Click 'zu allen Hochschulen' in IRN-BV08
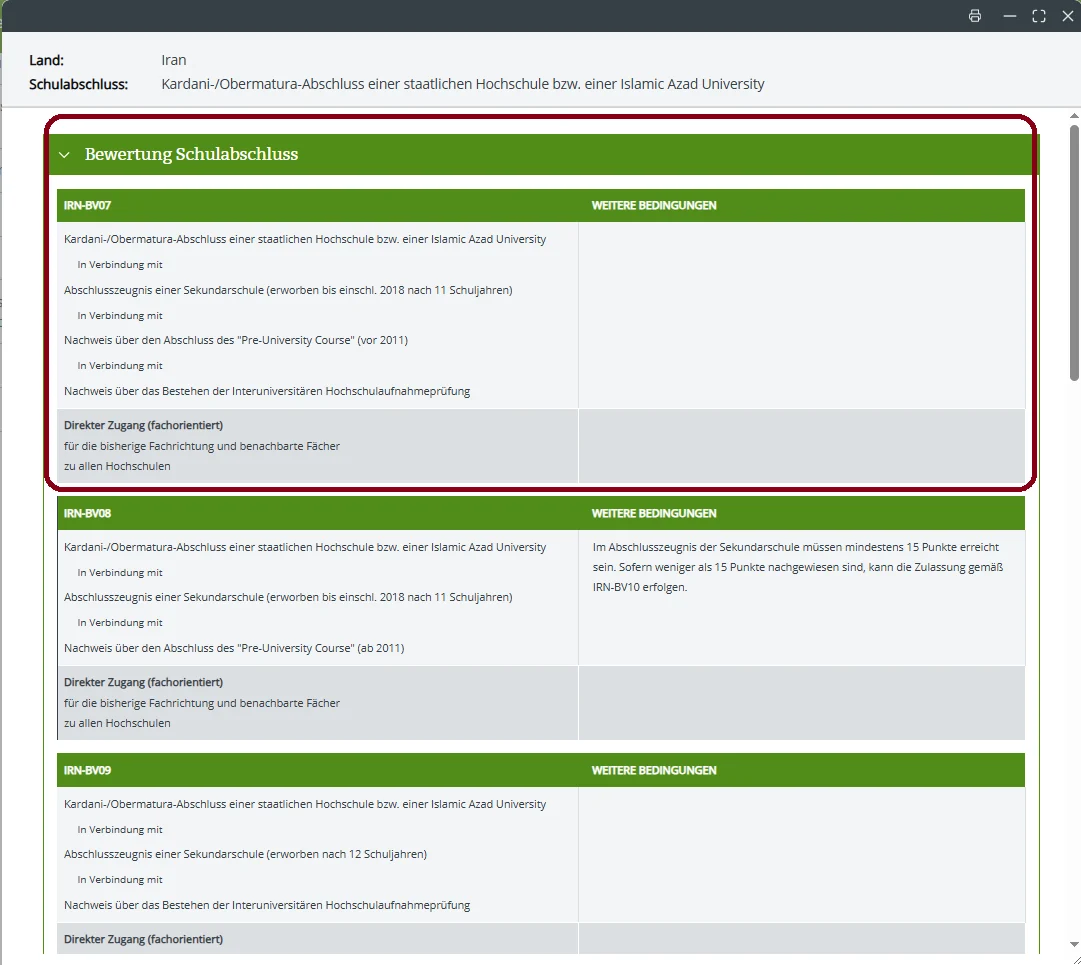Viewport: 1081px width, 965px height. tap(117, 724)
